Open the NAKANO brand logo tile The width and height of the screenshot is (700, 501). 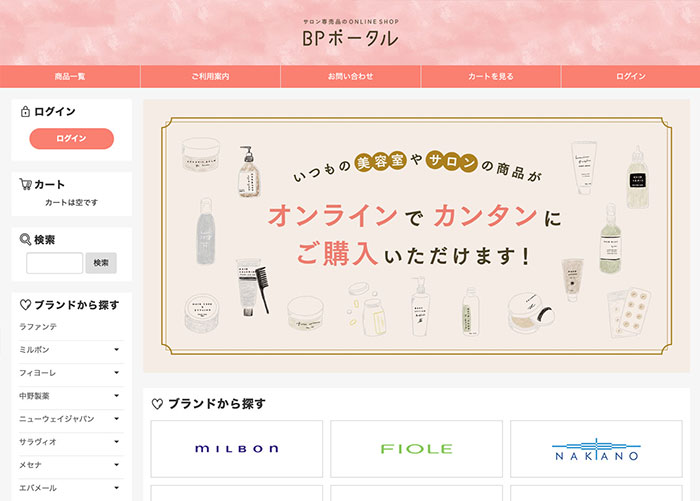tap(596, 449)
